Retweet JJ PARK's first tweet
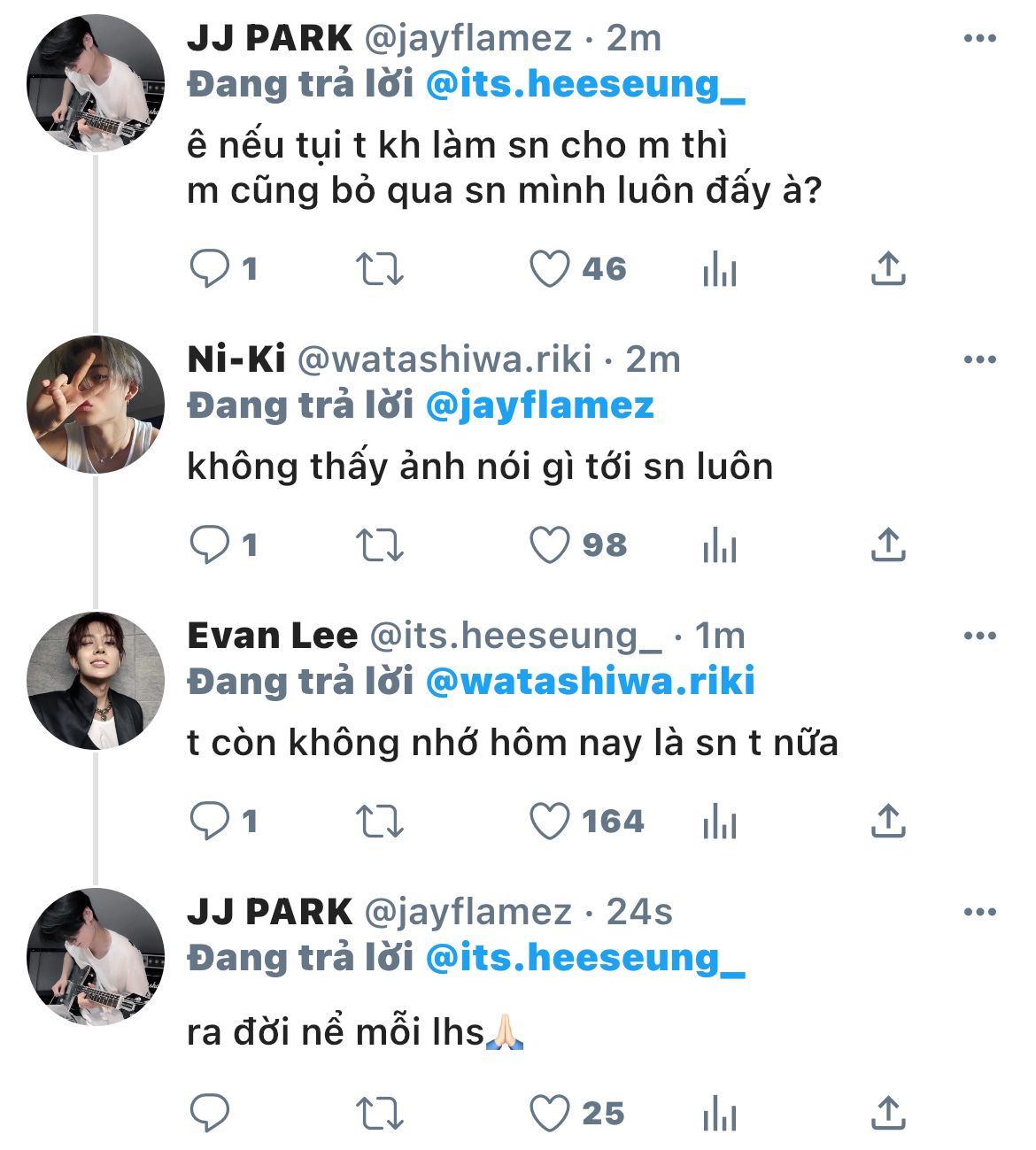The width and height of the screenshot is (1036, 1150). pos(379,268)
